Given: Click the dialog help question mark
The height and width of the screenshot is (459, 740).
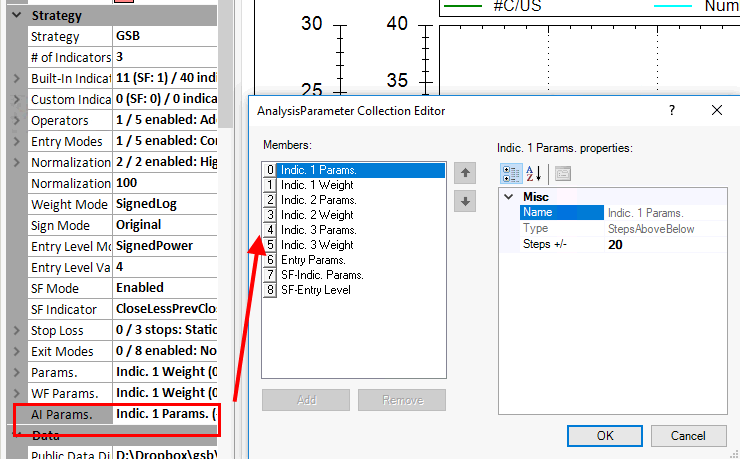Looking at the screenshot, I should pos(672,110).
